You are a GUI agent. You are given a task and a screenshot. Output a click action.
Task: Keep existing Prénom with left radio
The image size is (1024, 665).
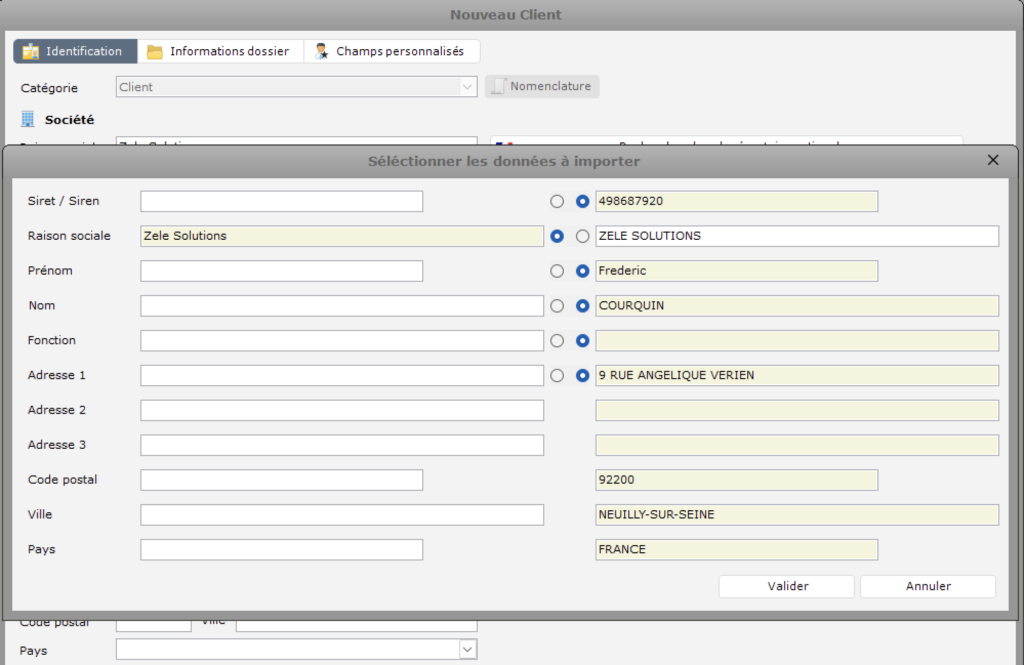point(557,271)
